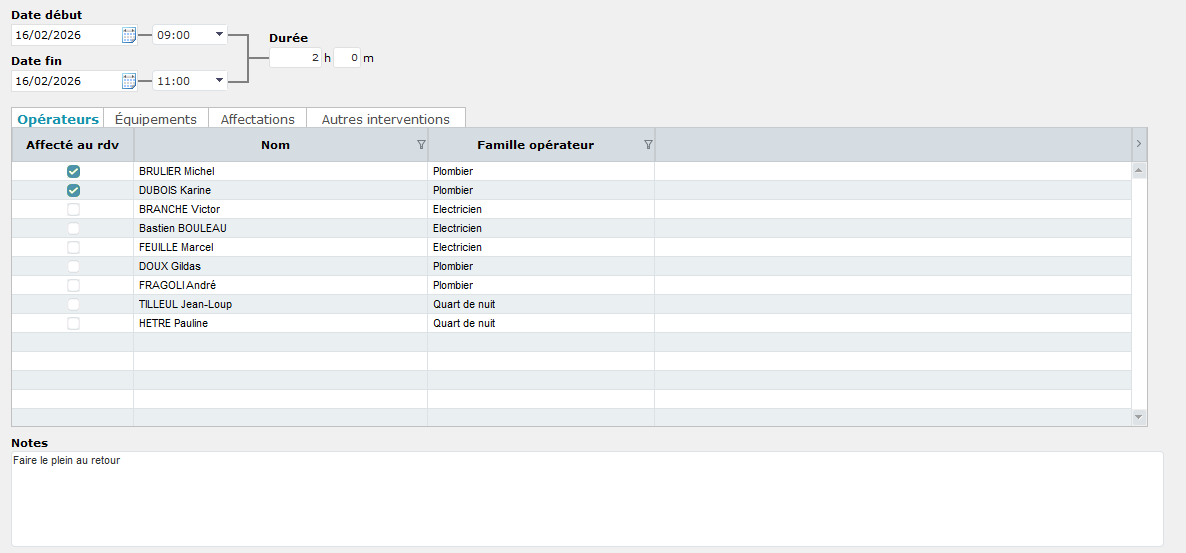
Task: Click the Opérateurs tab
Action: 58,119
